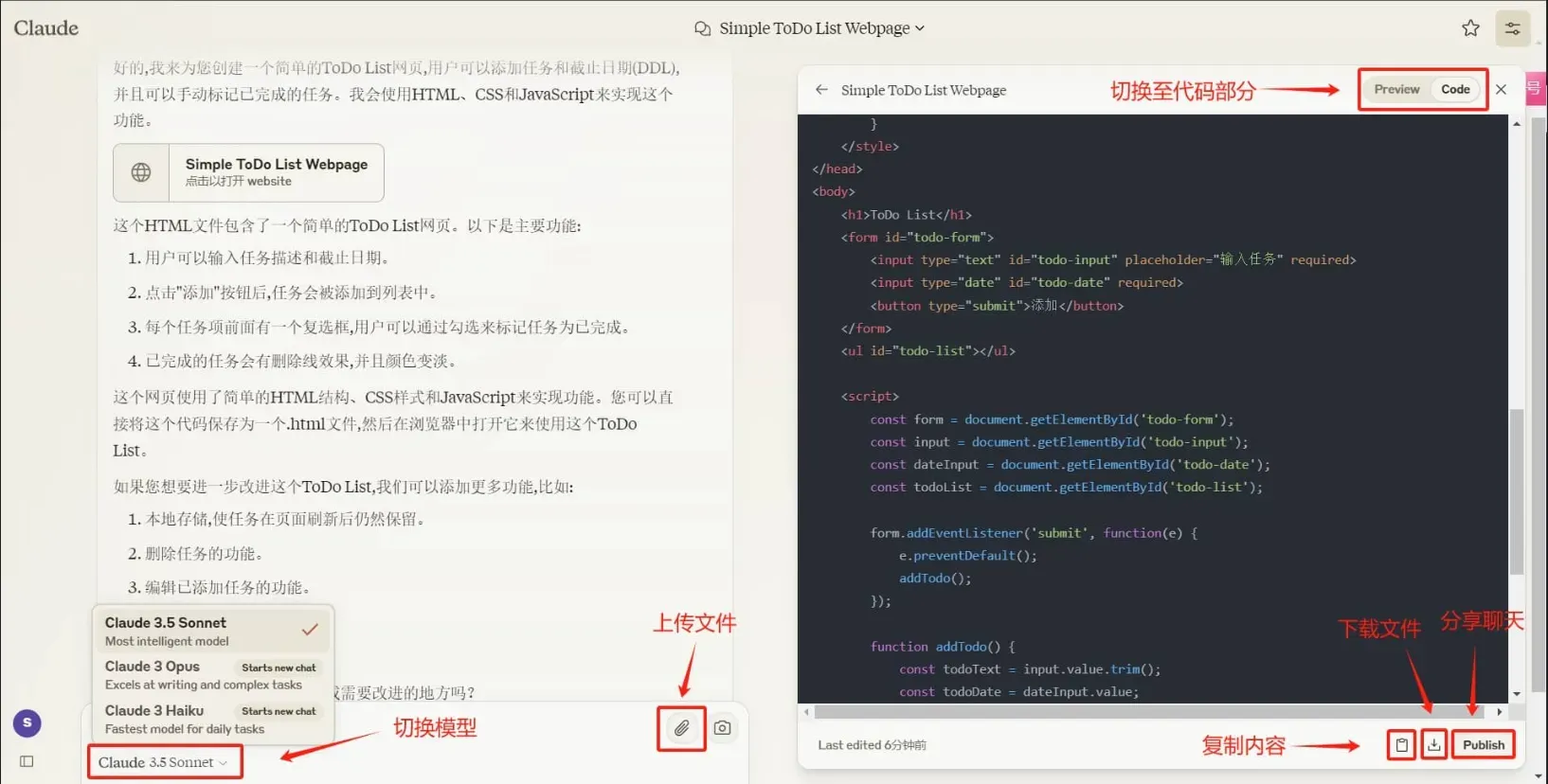Click the '</head>' code line

(x=837, y=169)
